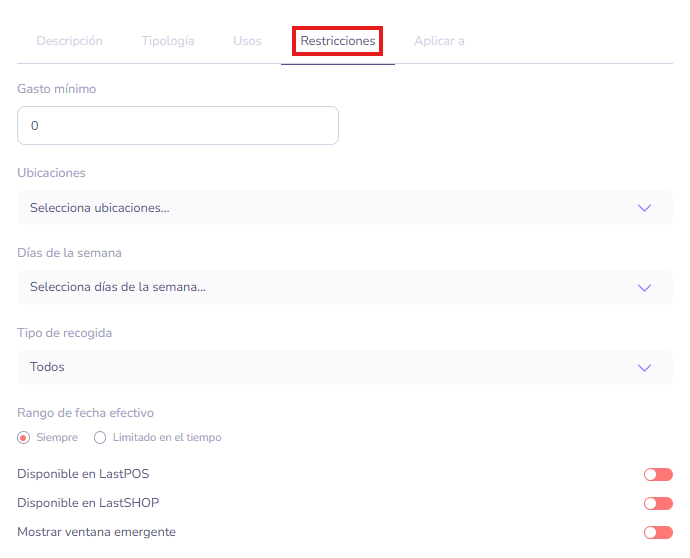
Task: Click the 'Rango de fecha efectivo' label
Action: pyautogui.click(x=85, y=413)
